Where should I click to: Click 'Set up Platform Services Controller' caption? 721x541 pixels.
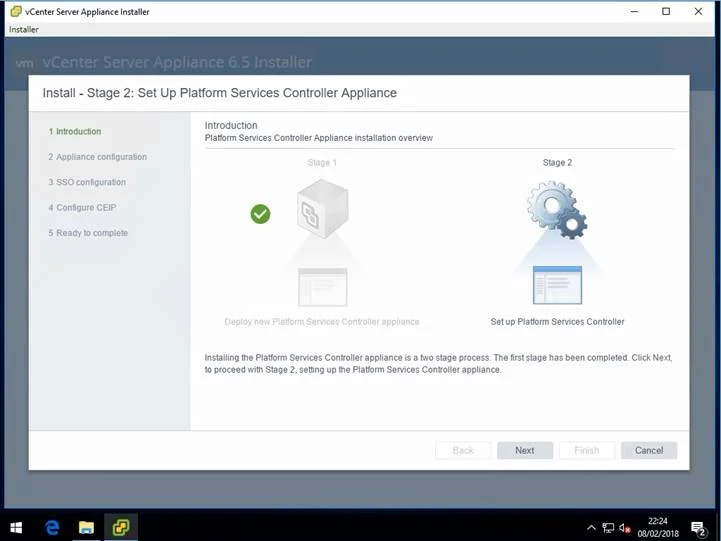coord(557,322)
